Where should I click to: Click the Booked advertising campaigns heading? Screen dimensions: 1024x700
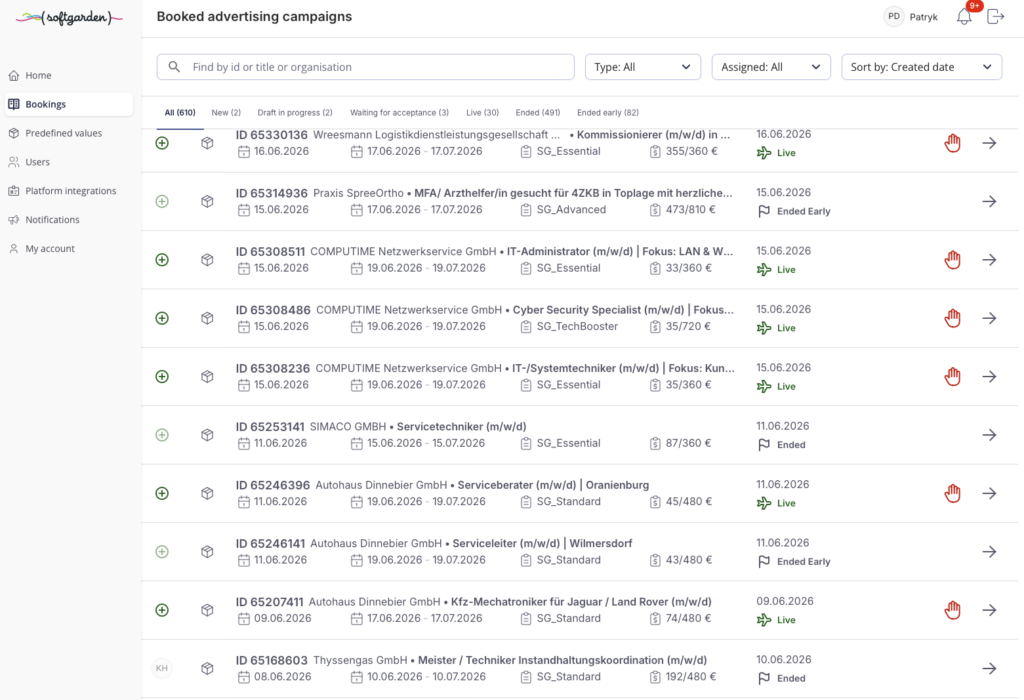tap(254, 17)
